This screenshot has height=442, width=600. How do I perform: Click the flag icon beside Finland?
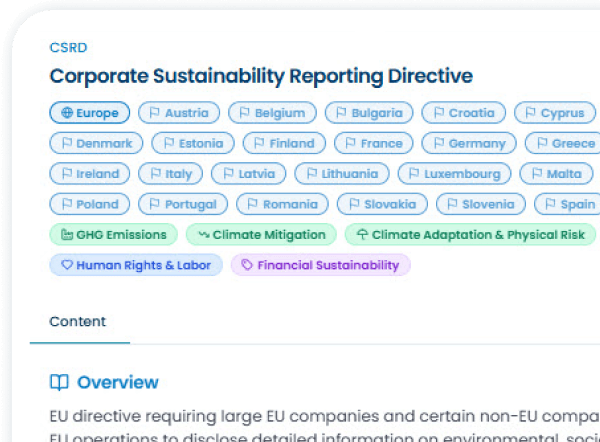pos(259,143)
